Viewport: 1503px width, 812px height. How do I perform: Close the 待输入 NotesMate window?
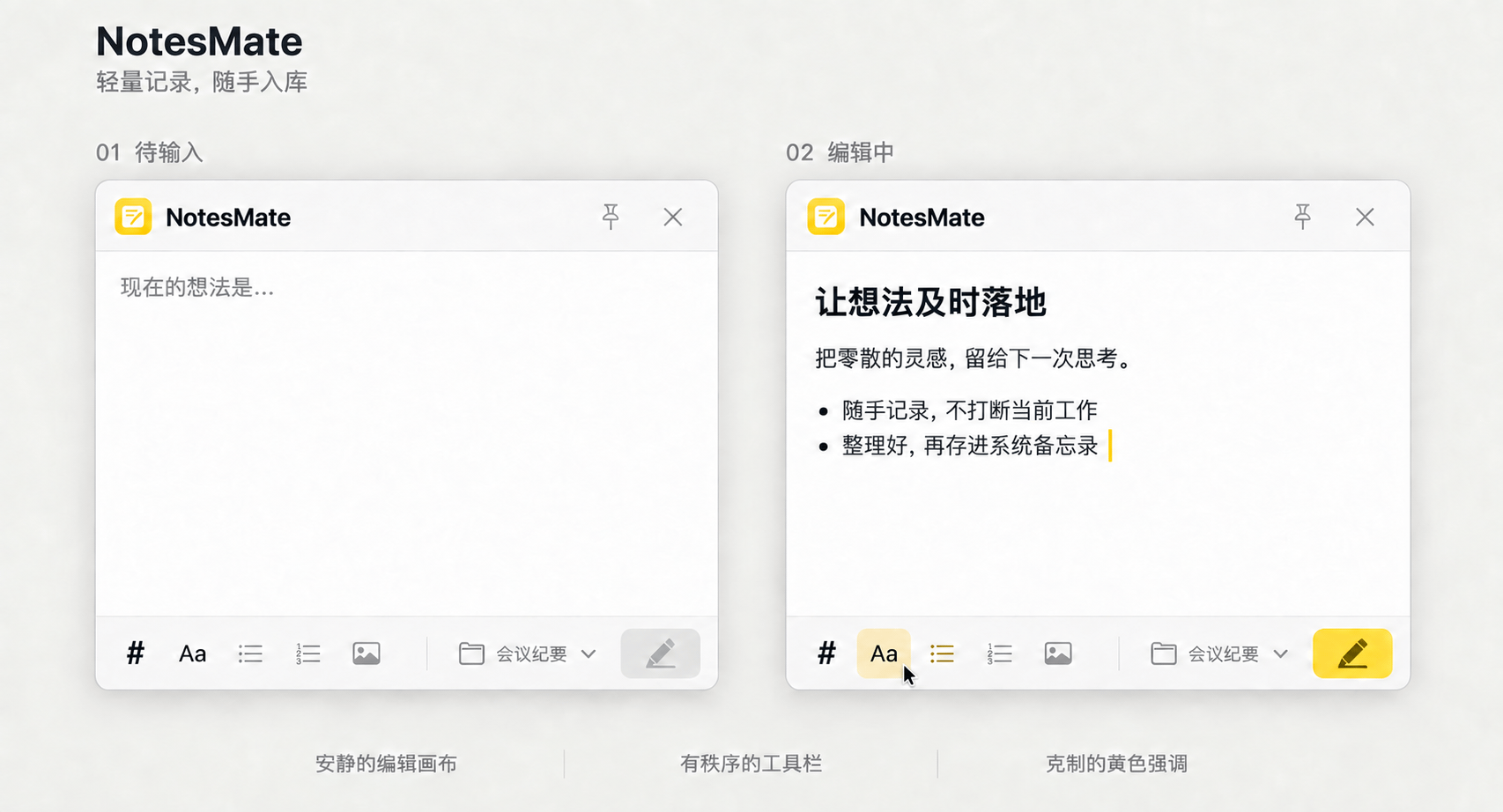point(673,217)
